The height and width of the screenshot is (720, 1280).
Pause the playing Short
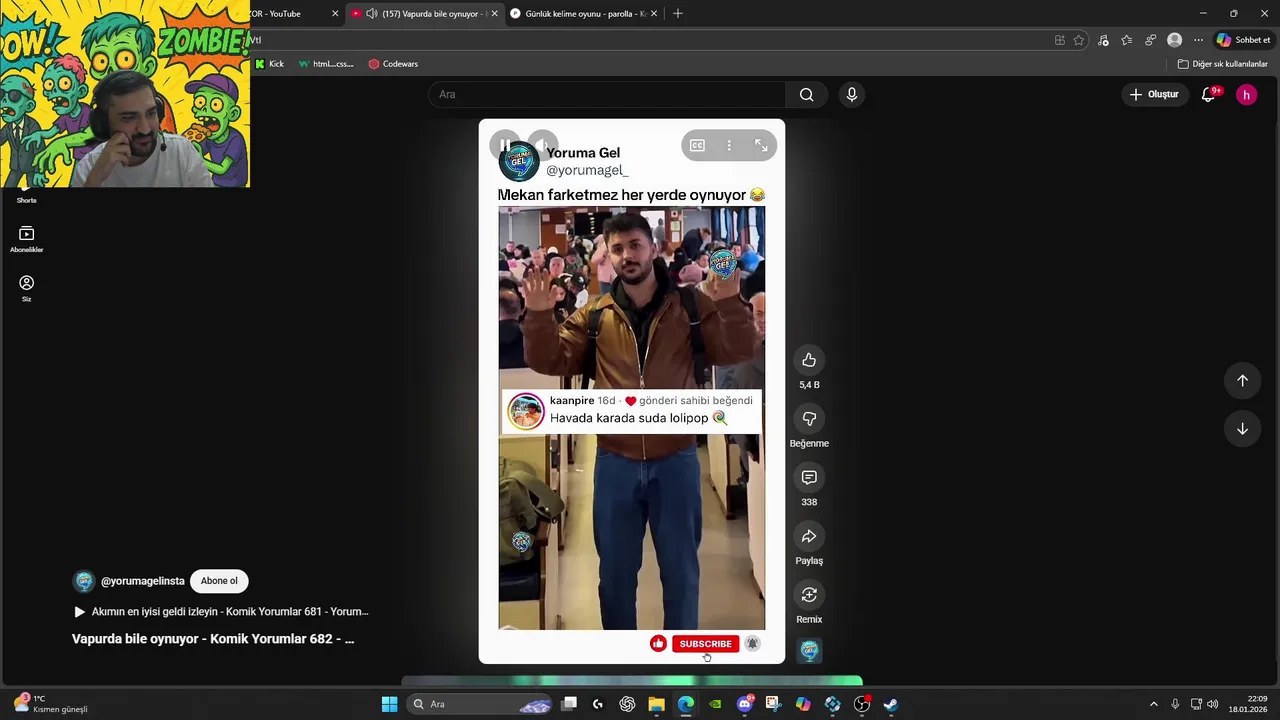coord(505,145)
